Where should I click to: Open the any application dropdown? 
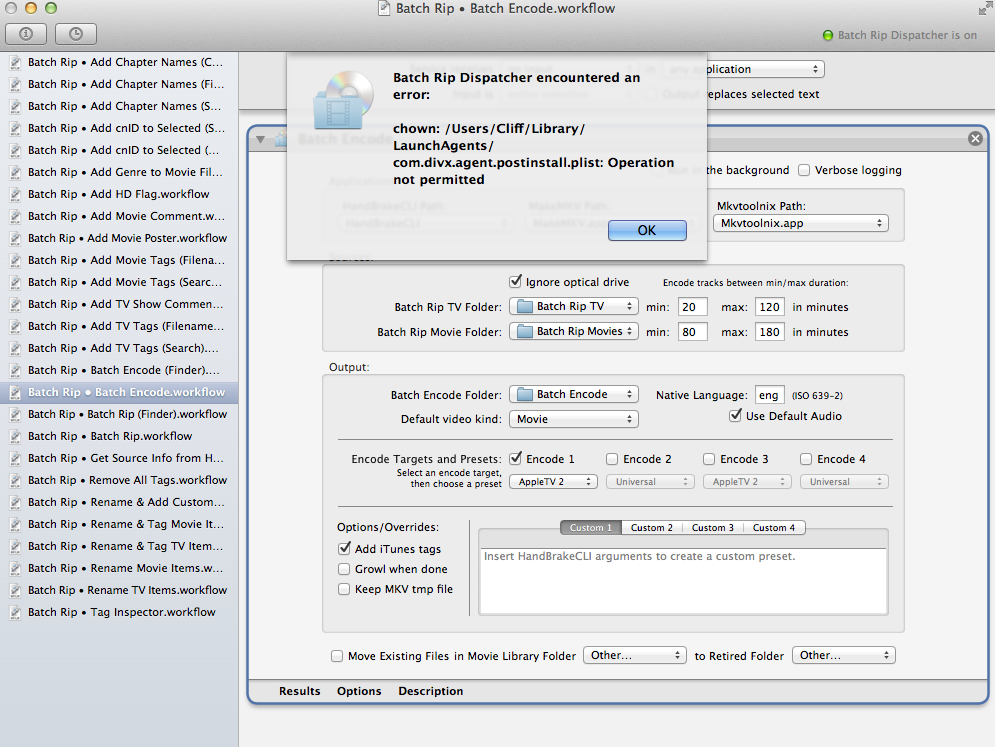pyautogui.click(x=765, y=69)
